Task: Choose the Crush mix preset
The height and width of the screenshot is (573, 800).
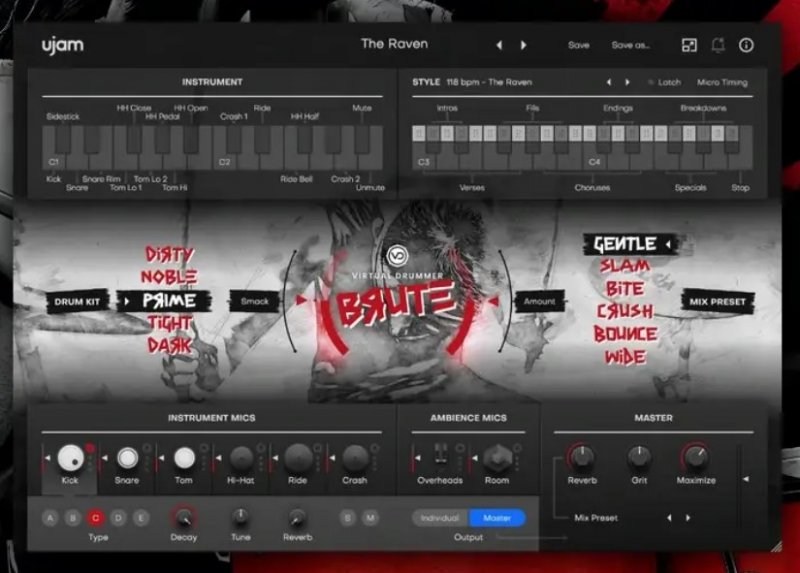Action: (625, 311)
